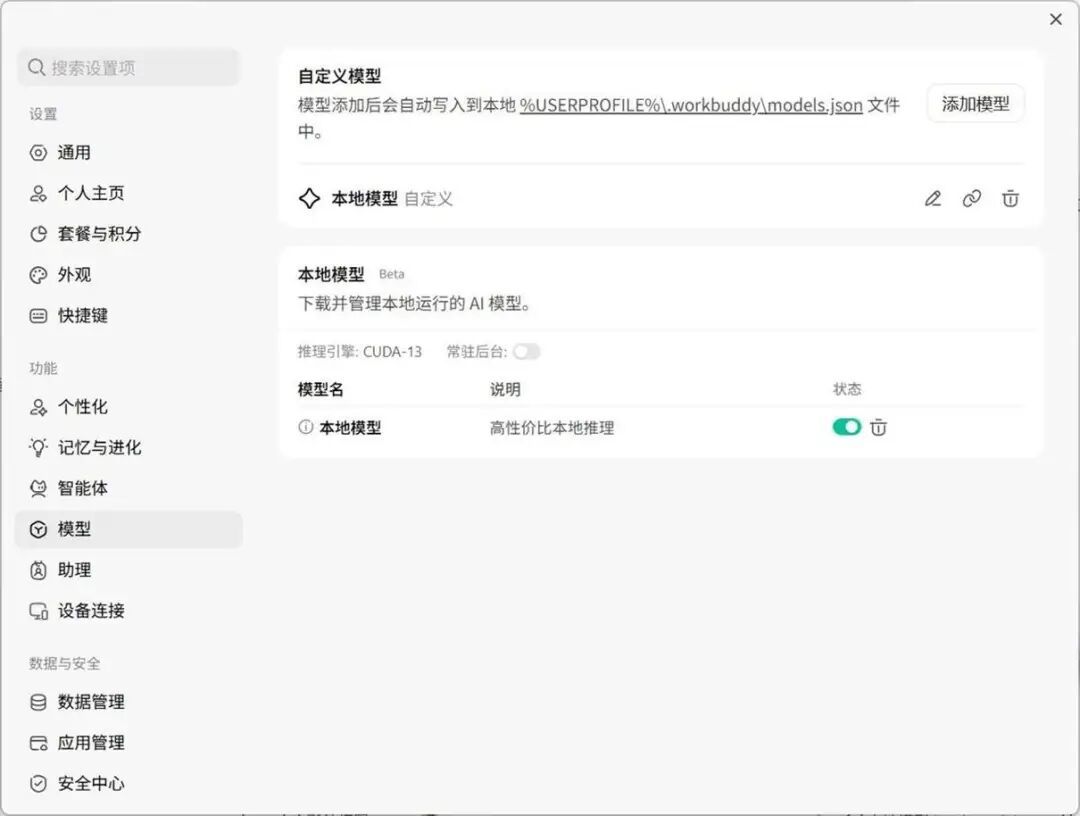This screenshot has width=1080, height=816.
Task: Disable the 本地模型 status toggle
Action: [847, 427]
